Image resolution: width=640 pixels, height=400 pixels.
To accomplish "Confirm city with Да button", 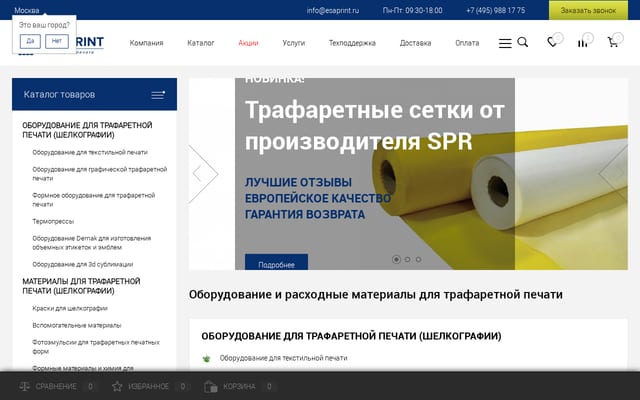I will click(30, 42).
